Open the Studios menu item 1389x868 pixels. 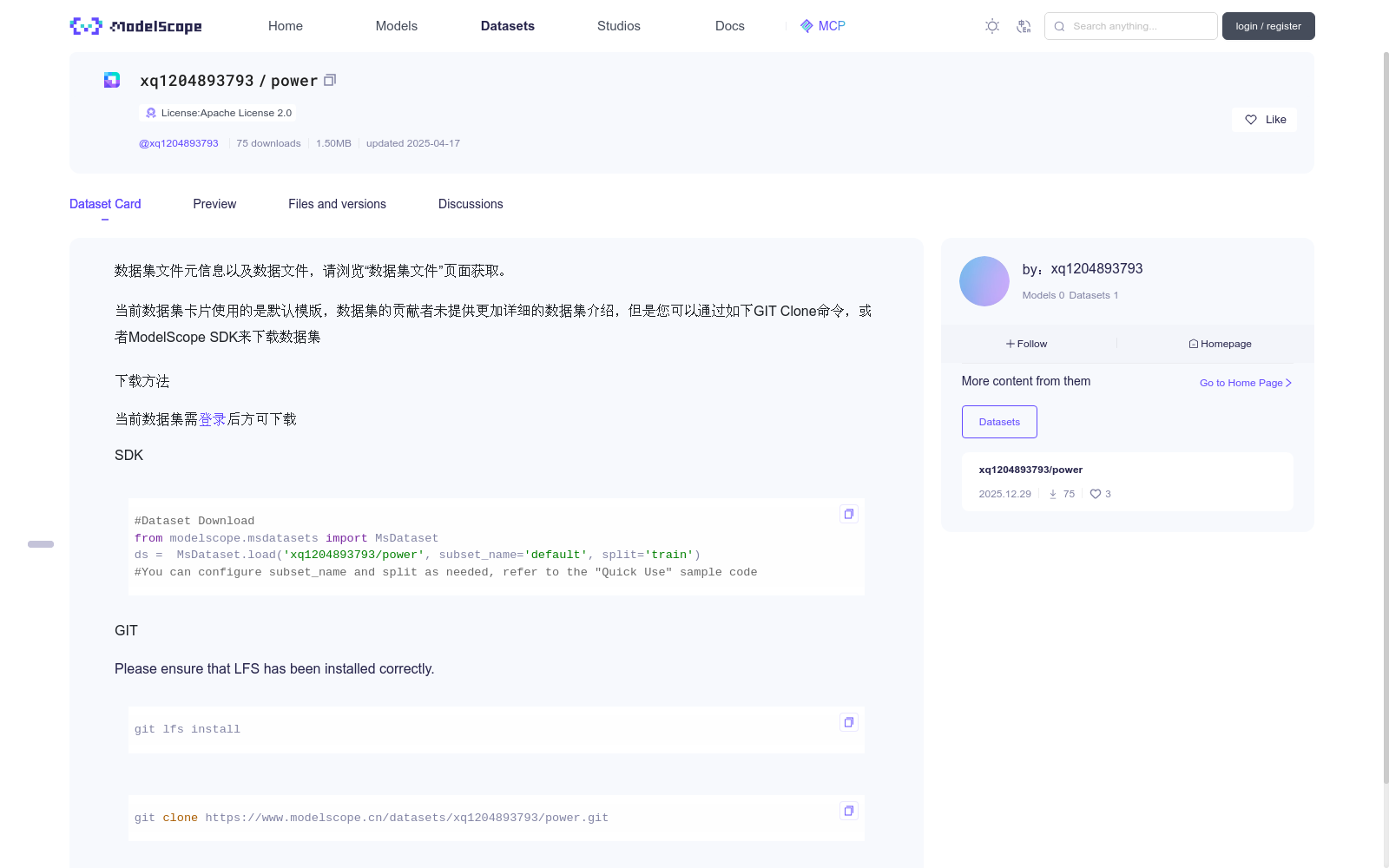pos(619,26)
